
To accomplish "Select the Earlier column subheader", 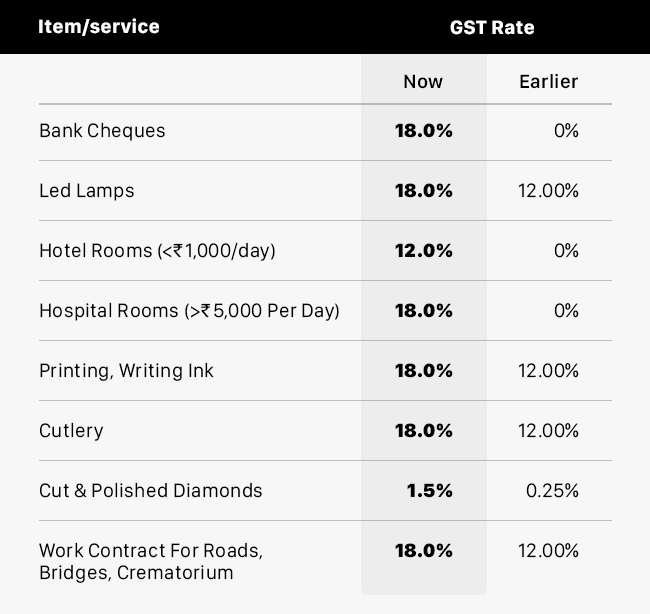I will tap(548, 82).
